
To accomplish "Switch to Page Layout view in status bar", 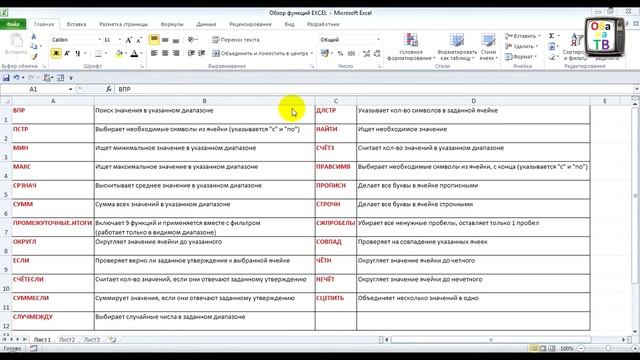I will pyautogui.click(x=542, y=349).
